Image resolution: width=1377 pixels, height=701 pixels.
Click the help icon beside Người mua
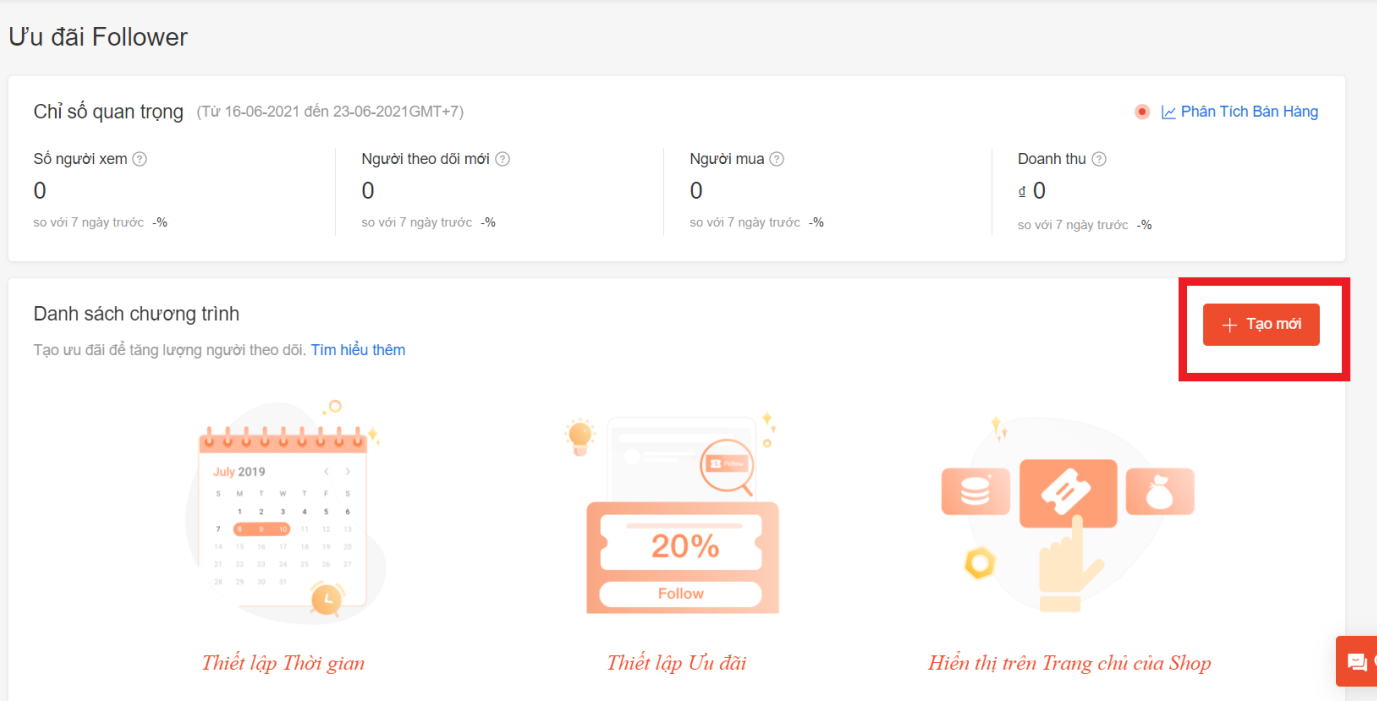(777, 159)
